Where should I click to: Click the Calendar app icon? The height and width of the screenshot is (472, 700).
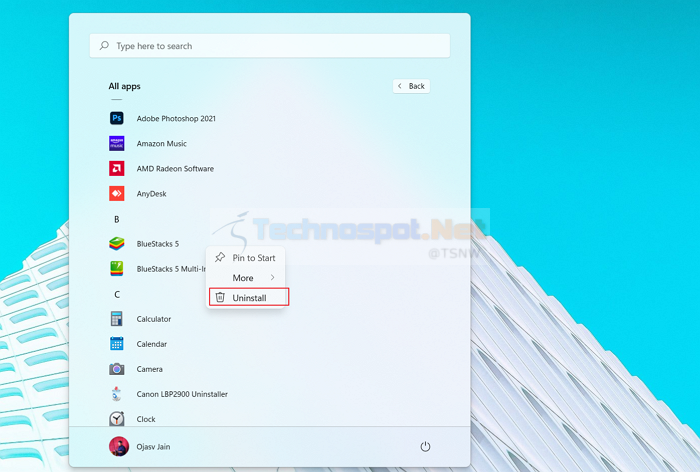pos(117,344)
